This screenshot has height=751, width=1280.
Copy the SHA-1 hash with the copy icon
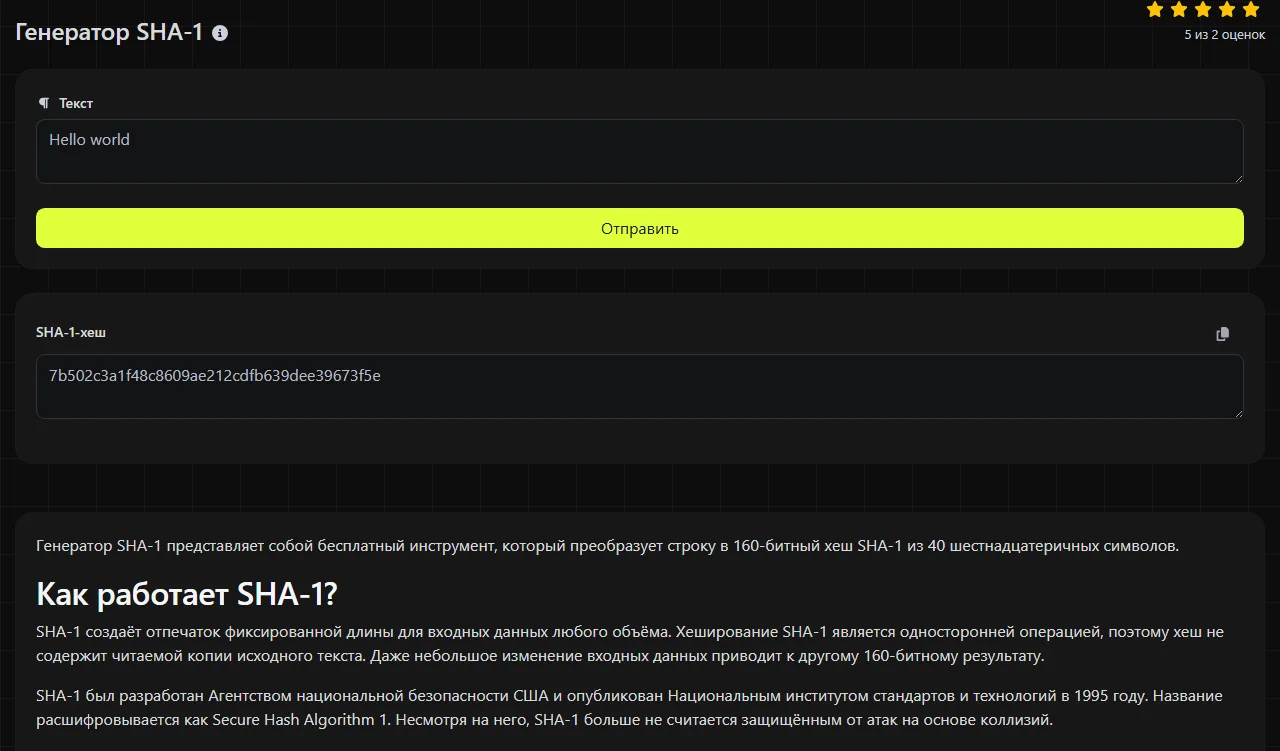(x=1222, y=334)
